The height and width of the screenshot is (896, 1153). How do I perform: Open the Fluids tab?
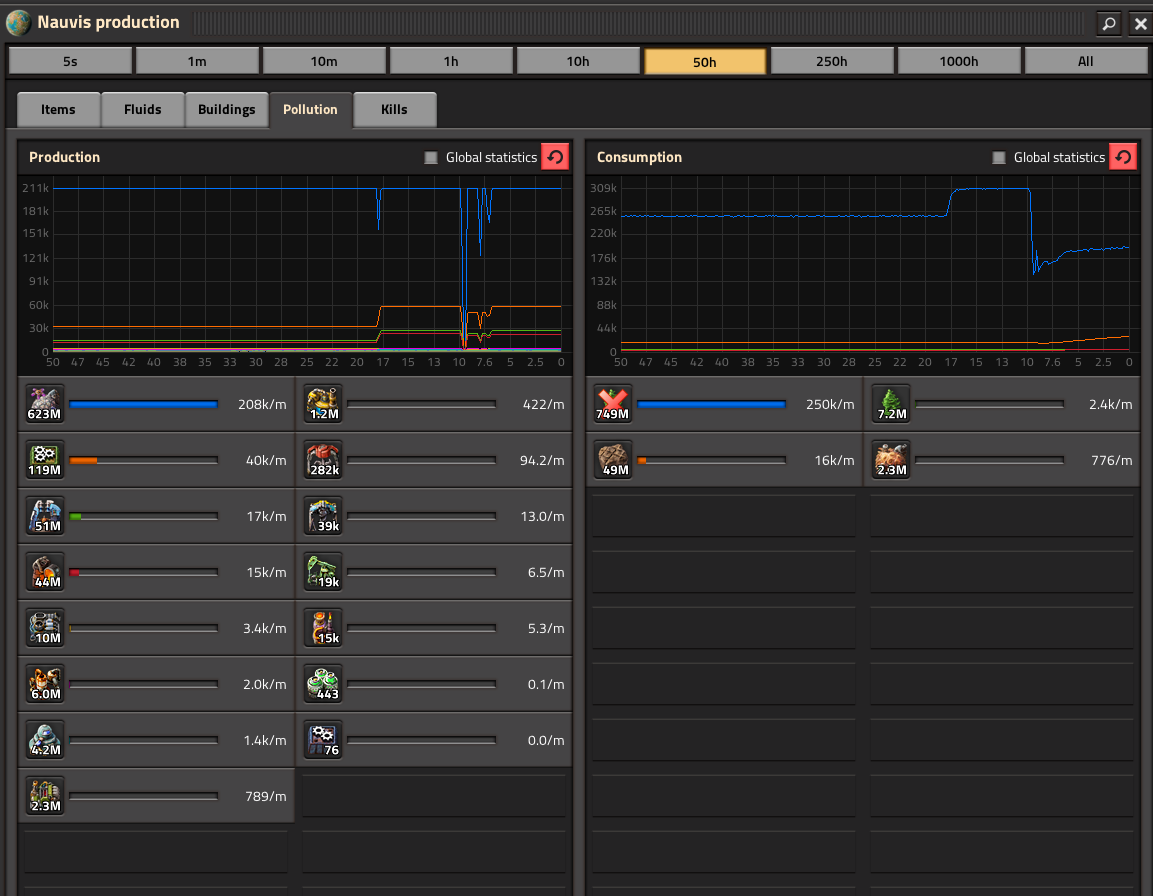click(143, 110)
